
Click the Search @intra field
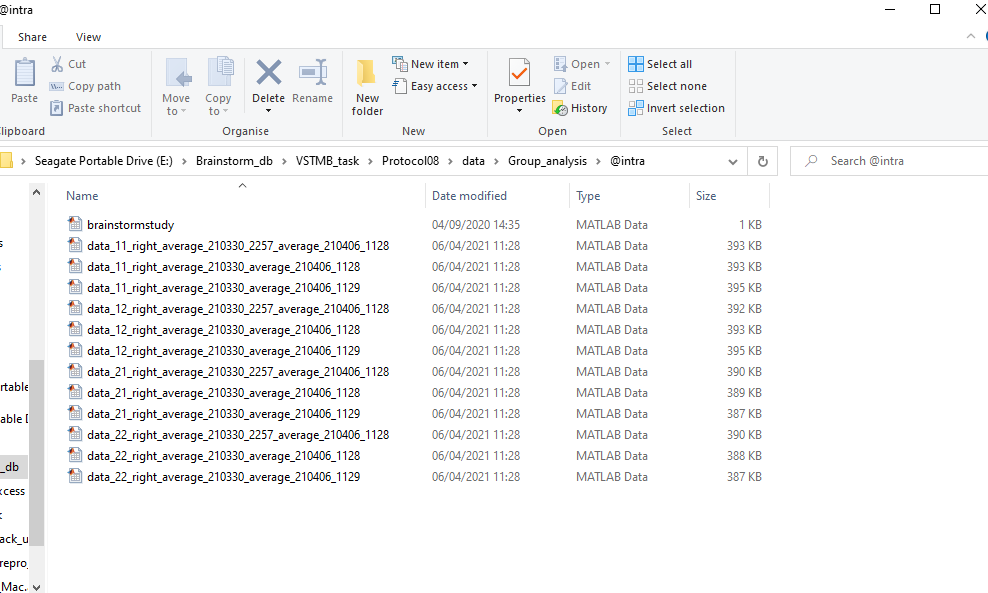(x=890, y=161)
